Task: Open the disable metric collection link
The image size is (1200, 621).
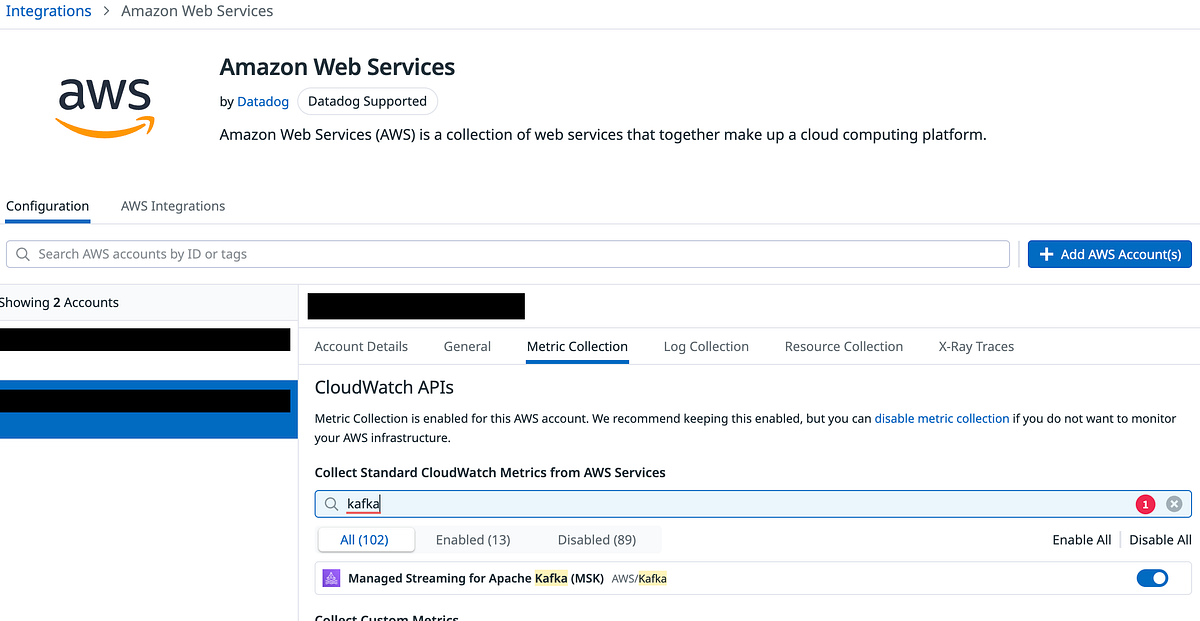Action: pyautogui.click(x=941, y=418)
